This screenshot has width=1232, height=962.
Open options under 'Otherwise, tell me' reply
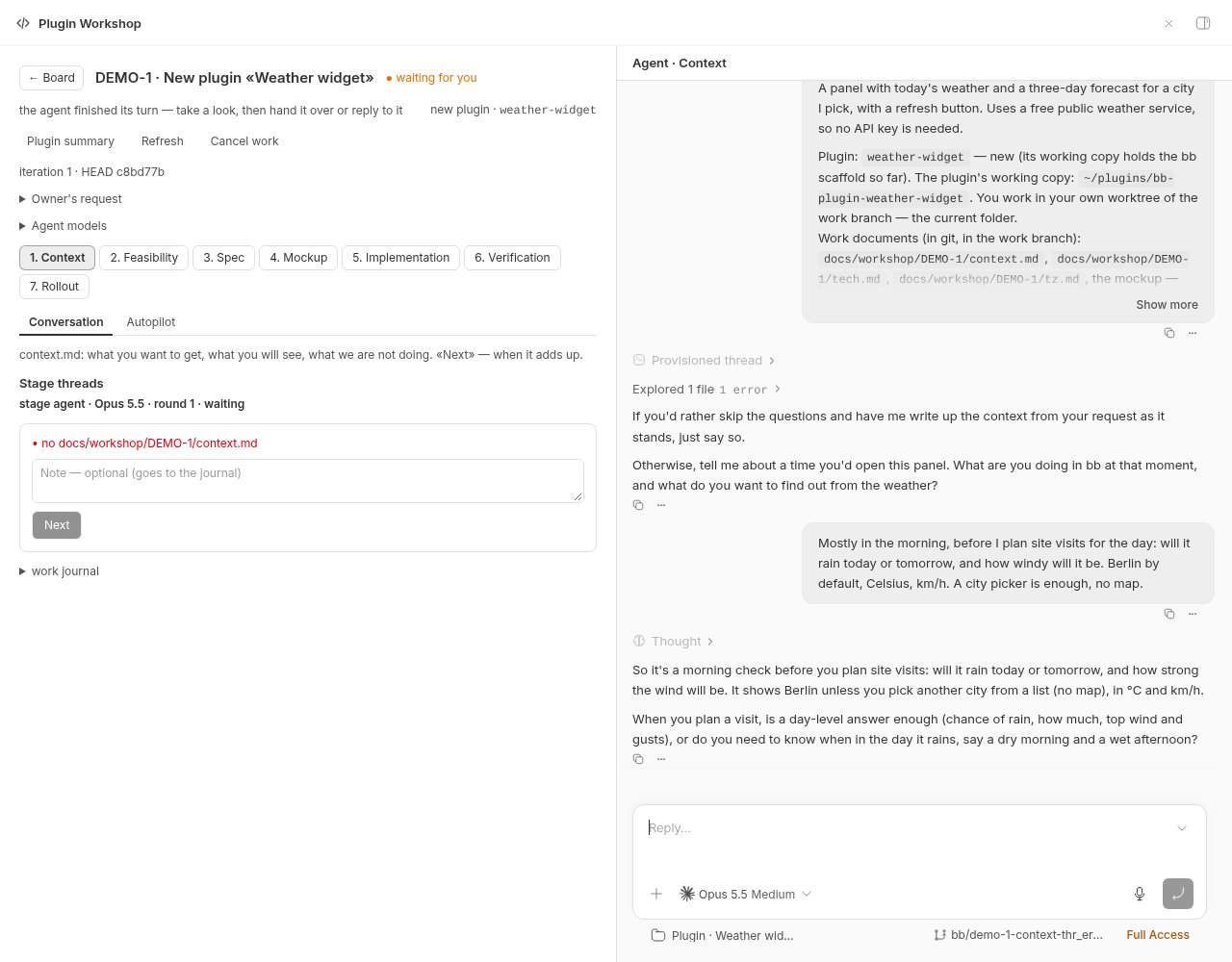661,505
